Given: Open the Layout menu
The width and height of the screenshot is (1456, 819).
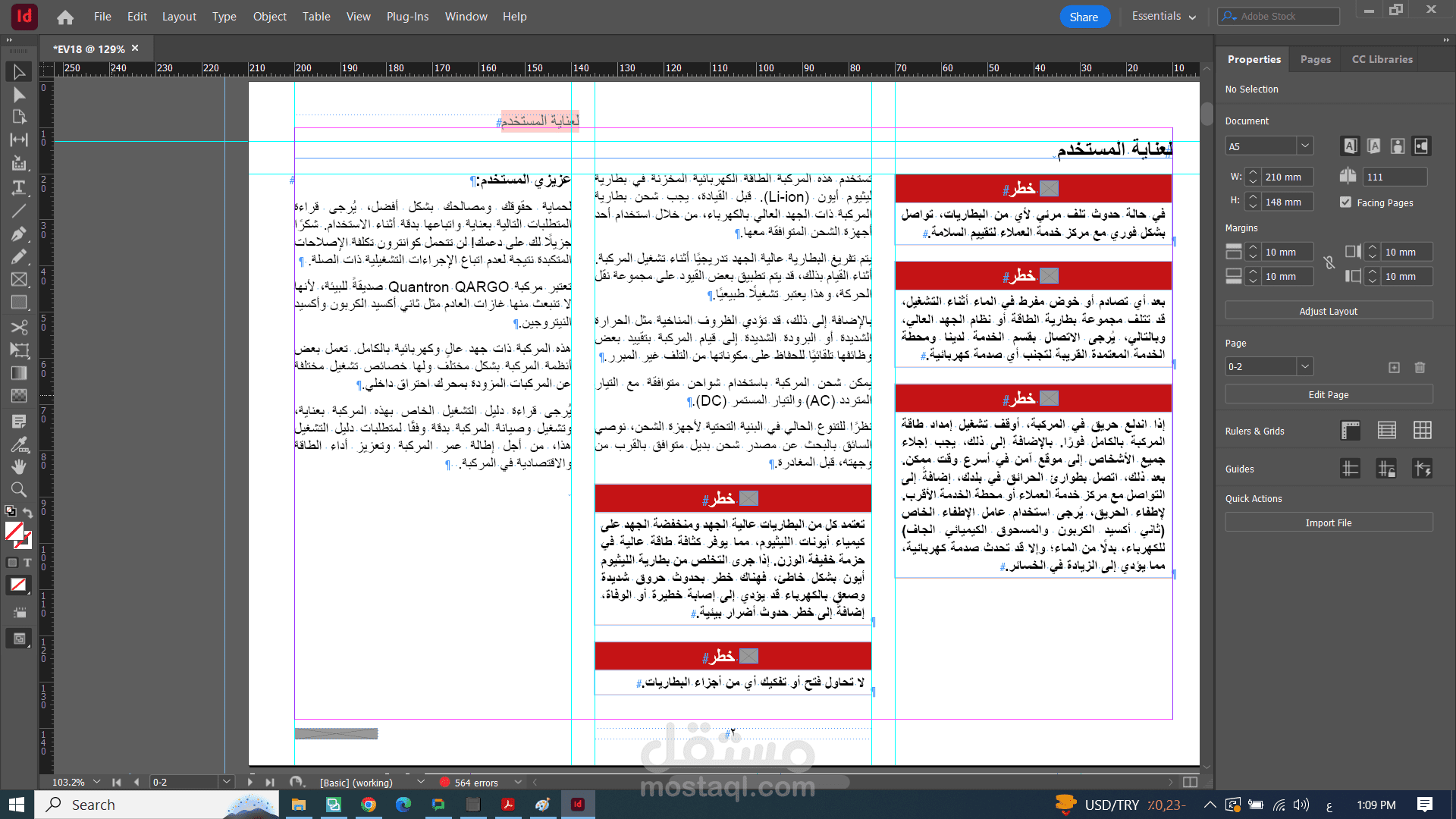Looking at the screenshot, I should (179, 17).
